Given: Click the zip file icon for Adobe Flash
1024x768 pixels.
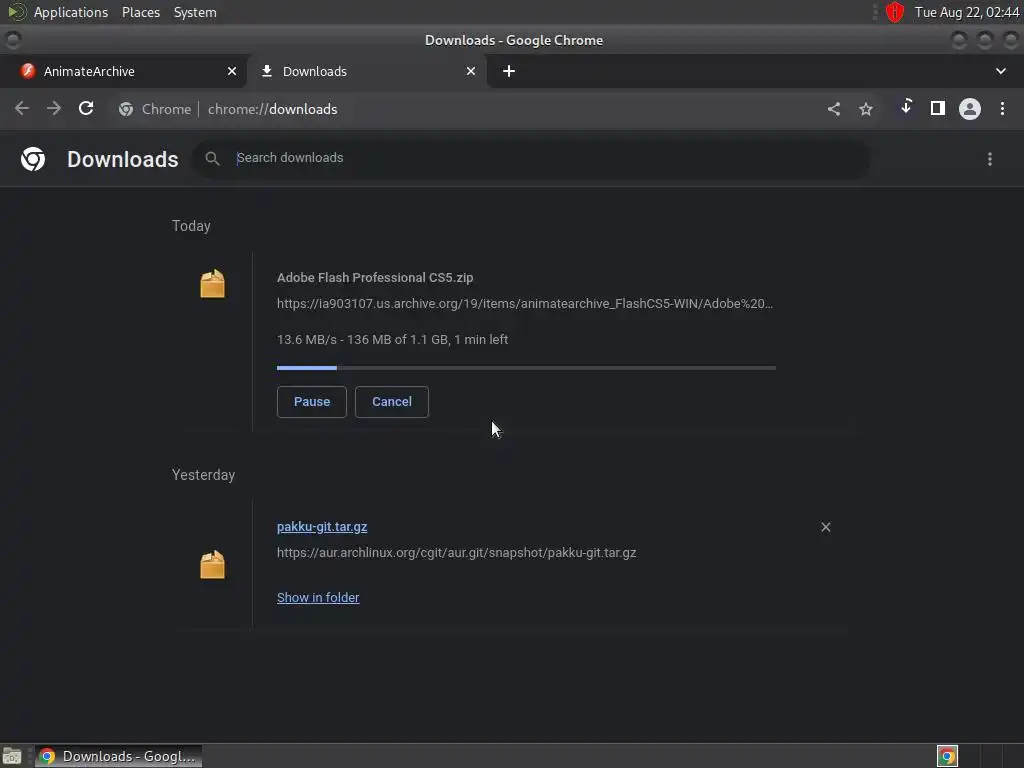Looking at the screenshot, I should click(x=212, y=284).
